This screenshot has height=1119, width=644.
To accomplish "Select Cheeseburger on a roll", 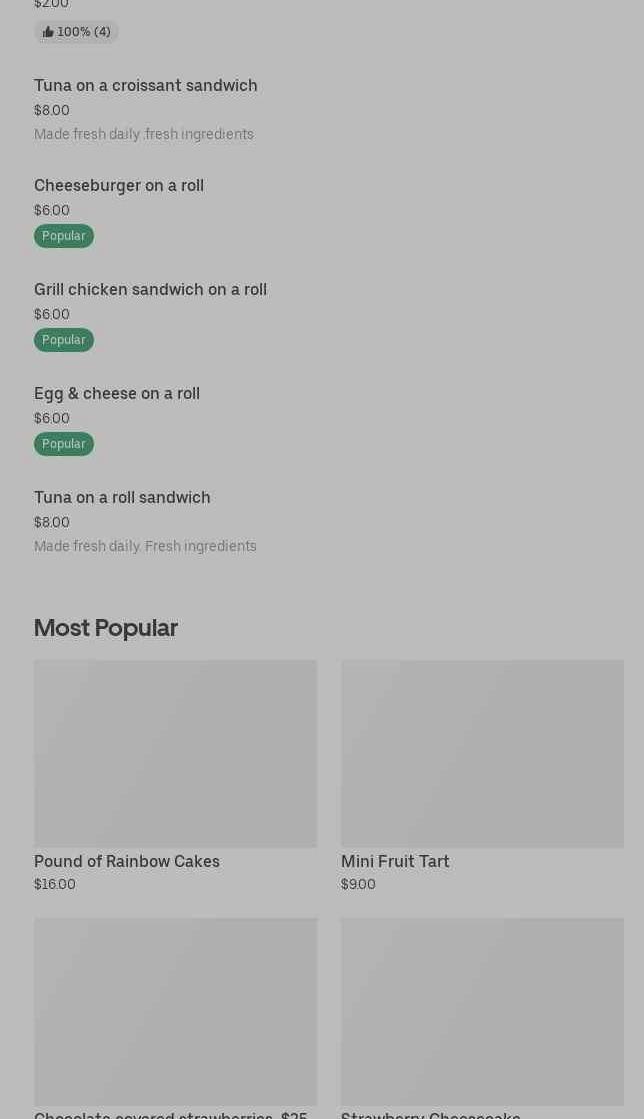I will click(119, 186).
